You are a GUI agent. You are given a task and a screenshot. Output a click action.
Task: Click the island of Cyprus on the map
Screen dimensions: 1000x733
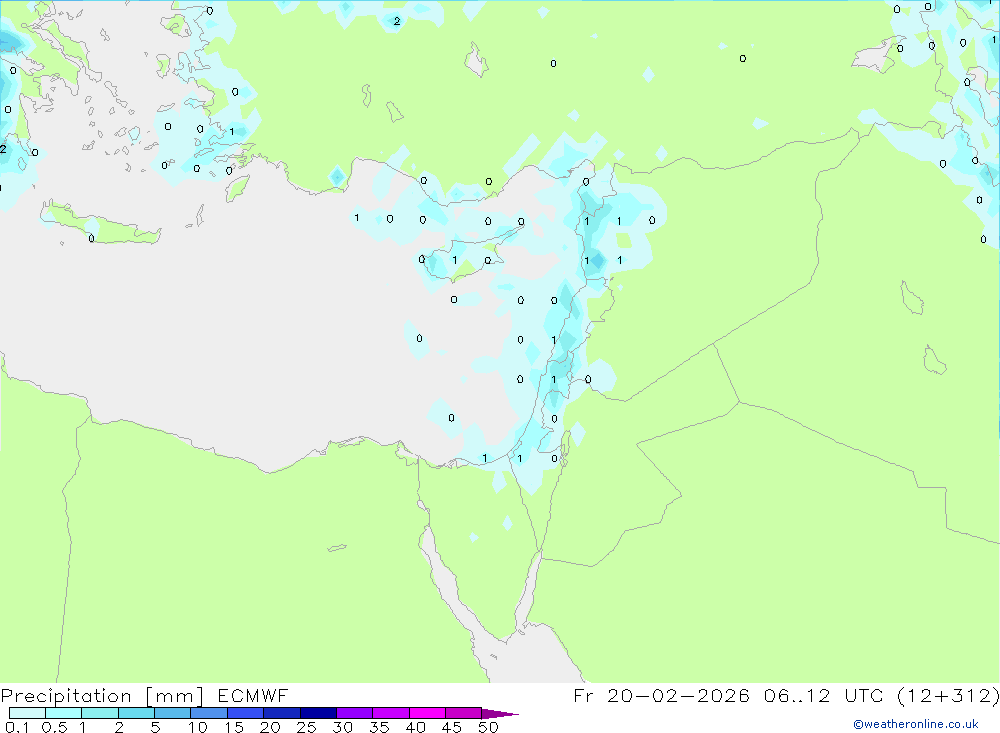click(x=467, y=260)
